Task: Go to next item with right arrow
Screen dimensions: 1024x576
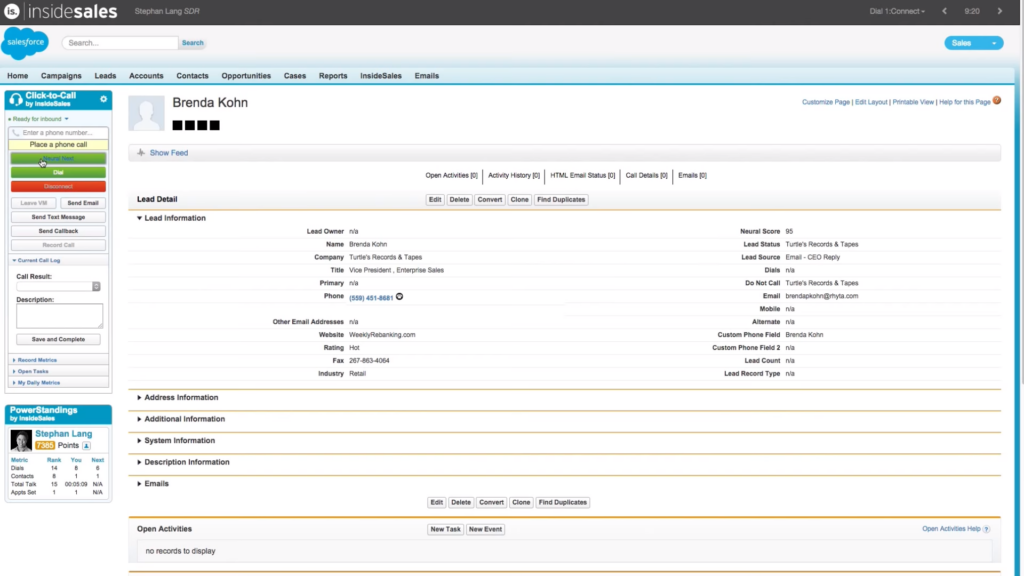Action: (999, 11)
